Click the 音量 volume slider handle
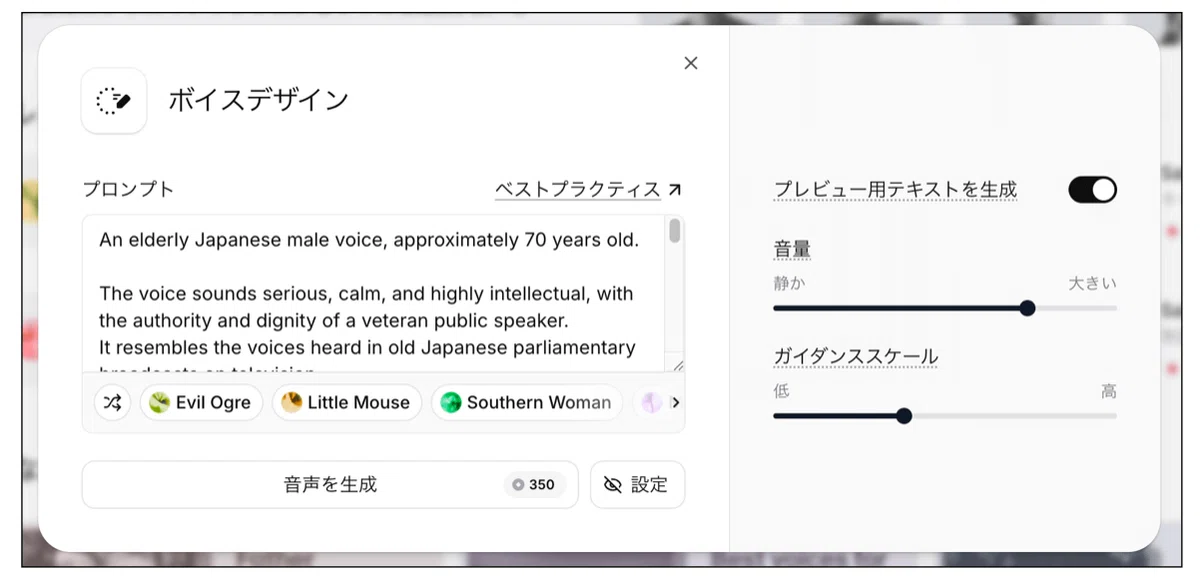This screenshot has height=581, width=1200. (1027, 308)
